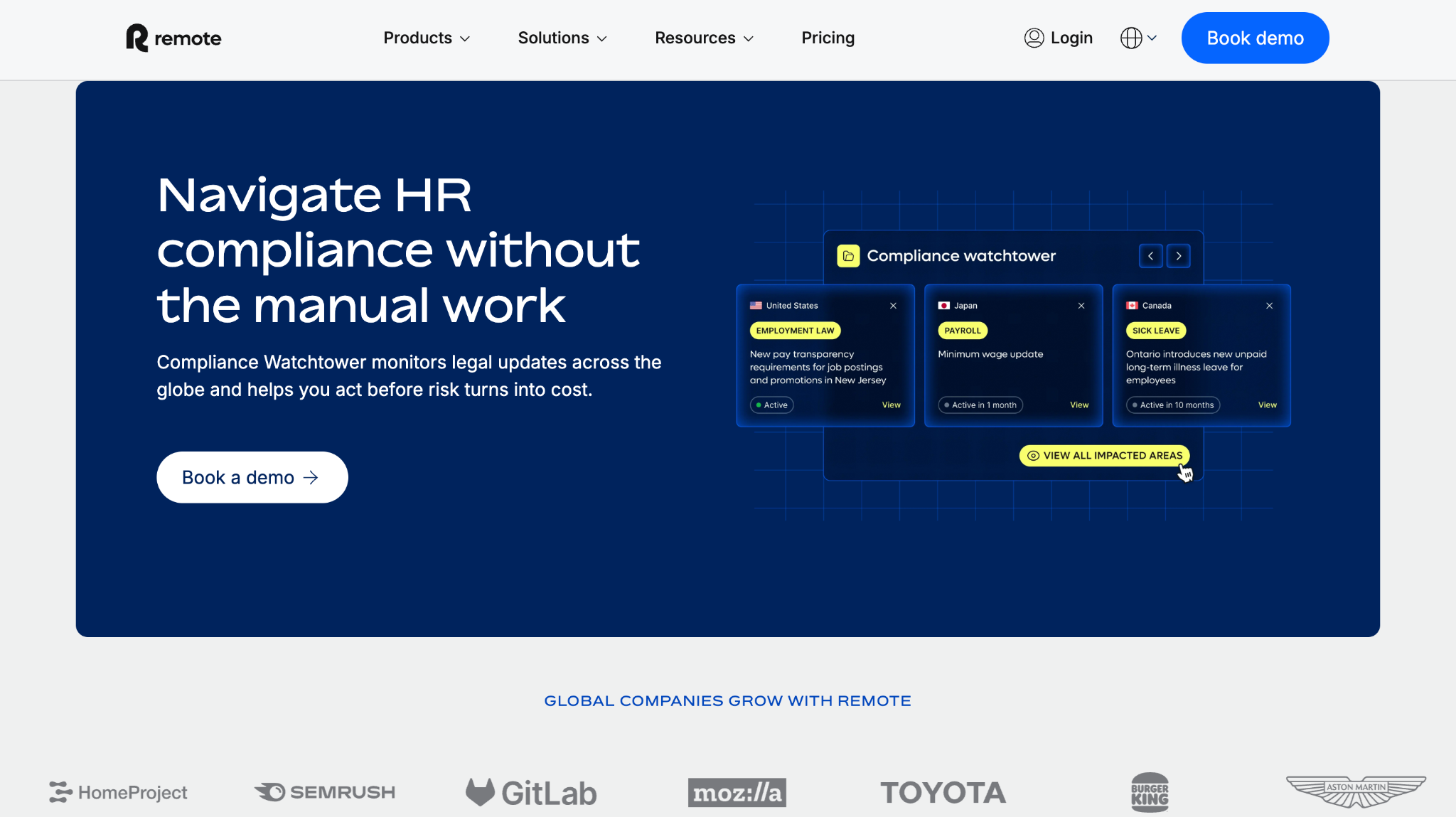Open the language globe selector
Image resolution: width=1456 pixels, height=817 pixels.
tap(1137, 38)
